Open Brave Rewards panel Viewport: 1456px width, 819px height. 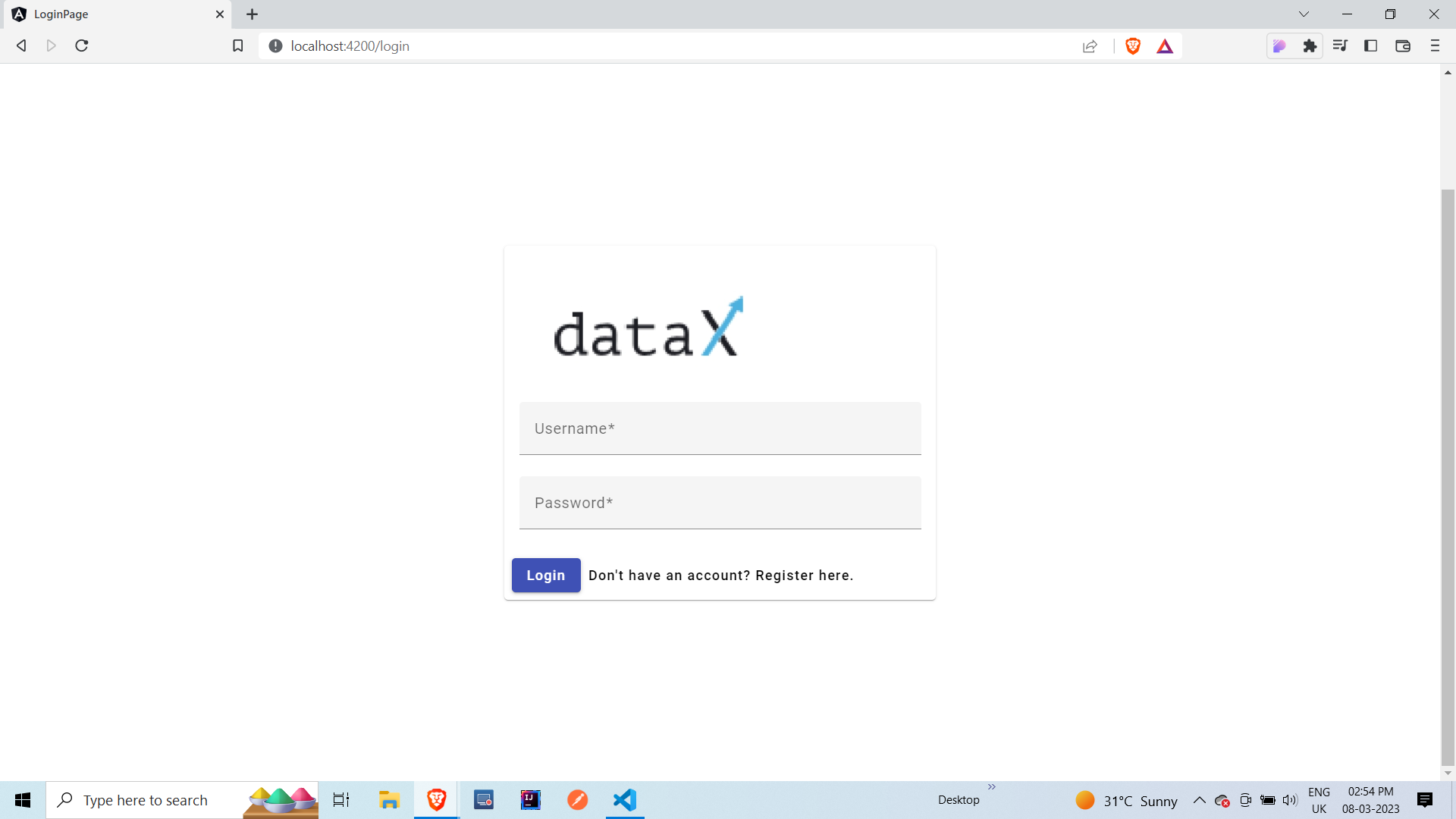tap(1166, 45)
